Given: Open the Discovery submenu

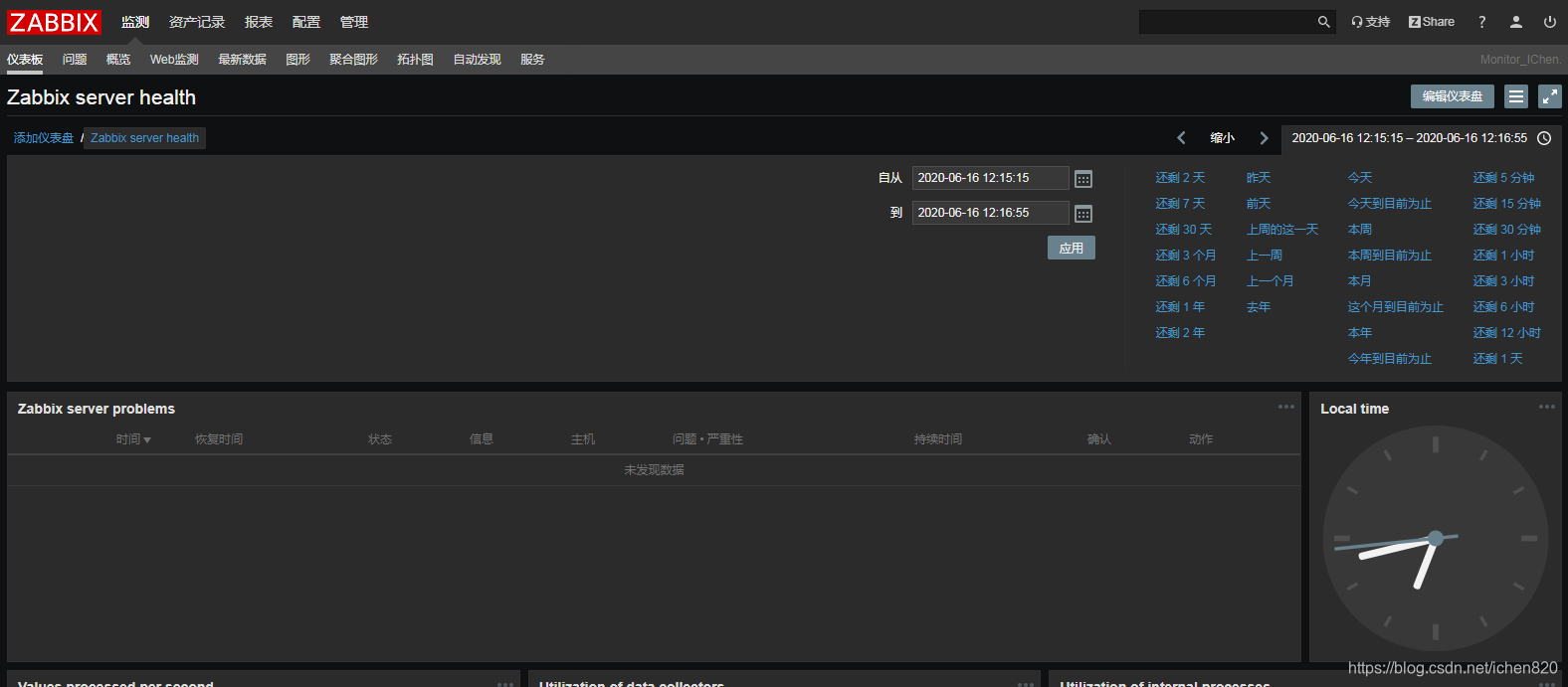Looking at the screenshot, I should coord(477,60).
